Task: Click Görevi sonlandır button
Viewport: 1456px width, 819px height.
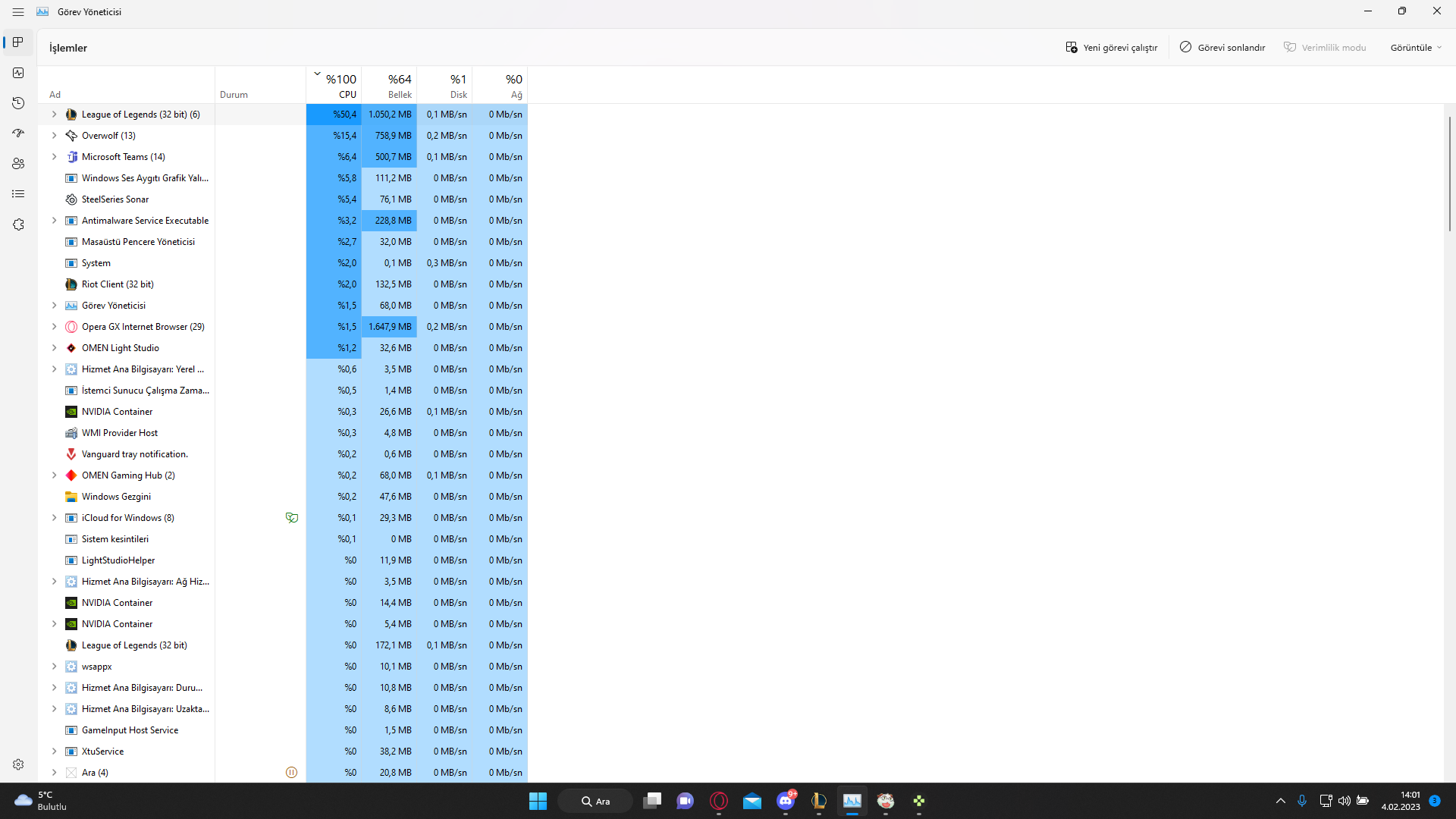Action: (1222, 48)
